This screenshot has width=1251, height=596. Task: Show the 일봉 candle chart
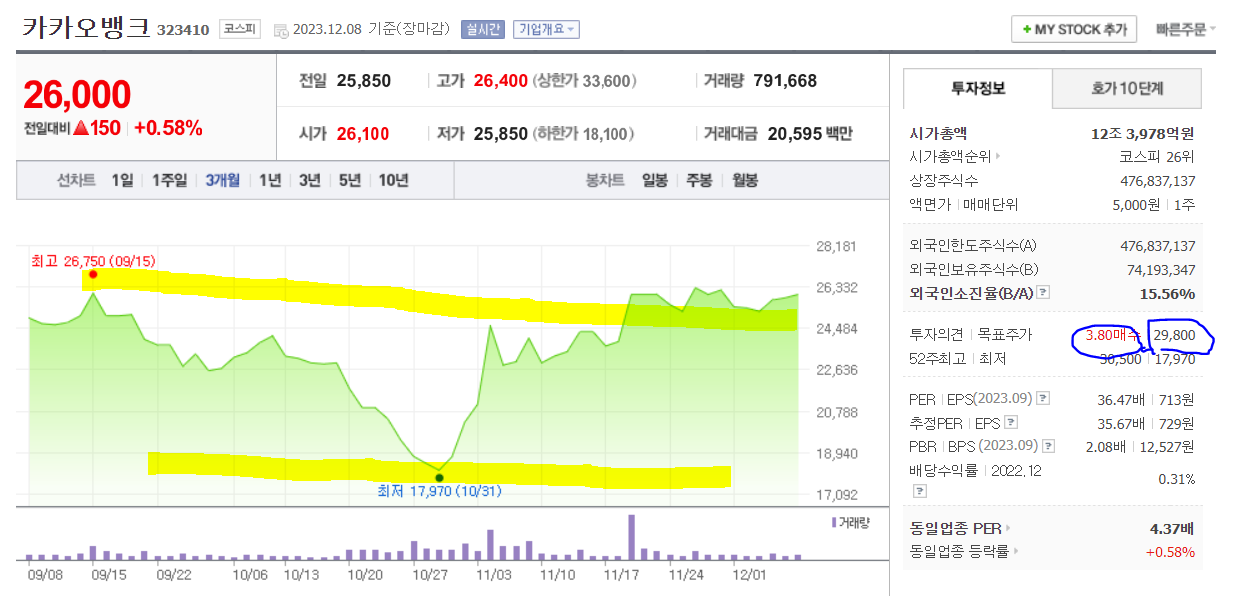pos(655,180)
